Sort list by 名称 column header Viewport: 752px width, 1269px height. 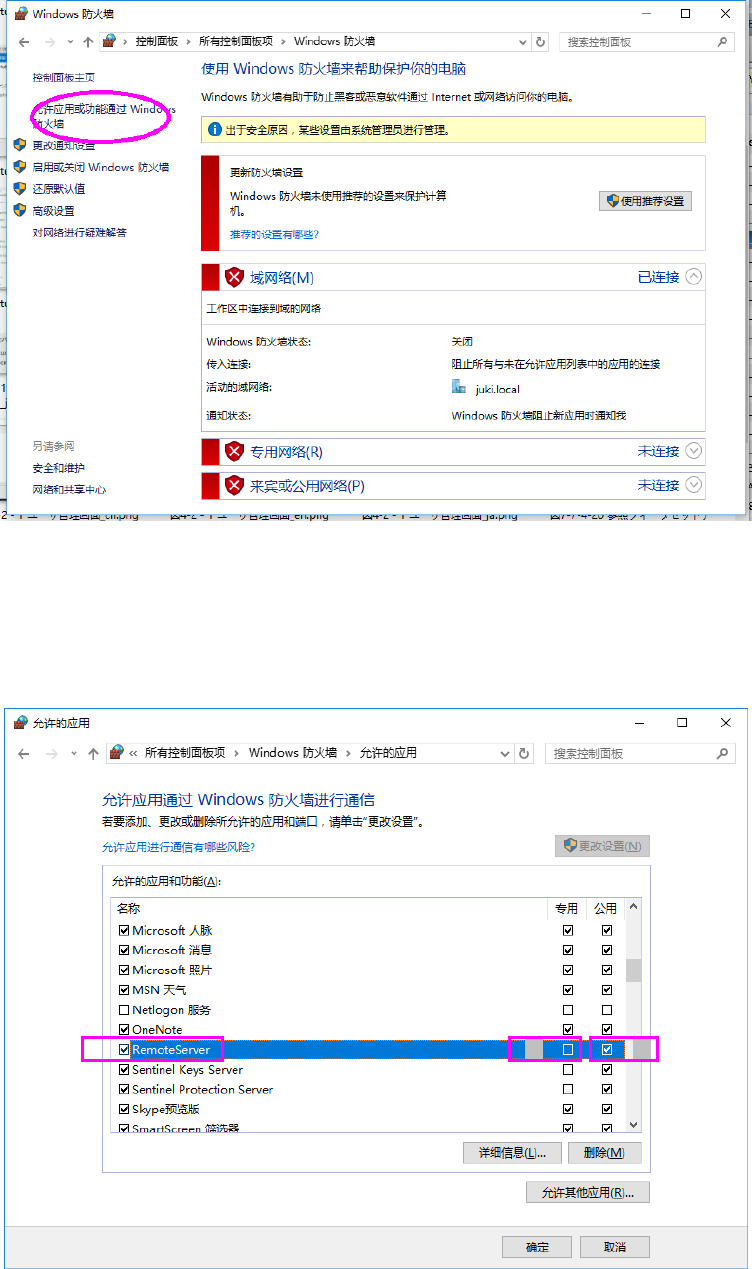pyautogui.click(x=129, y=909)
